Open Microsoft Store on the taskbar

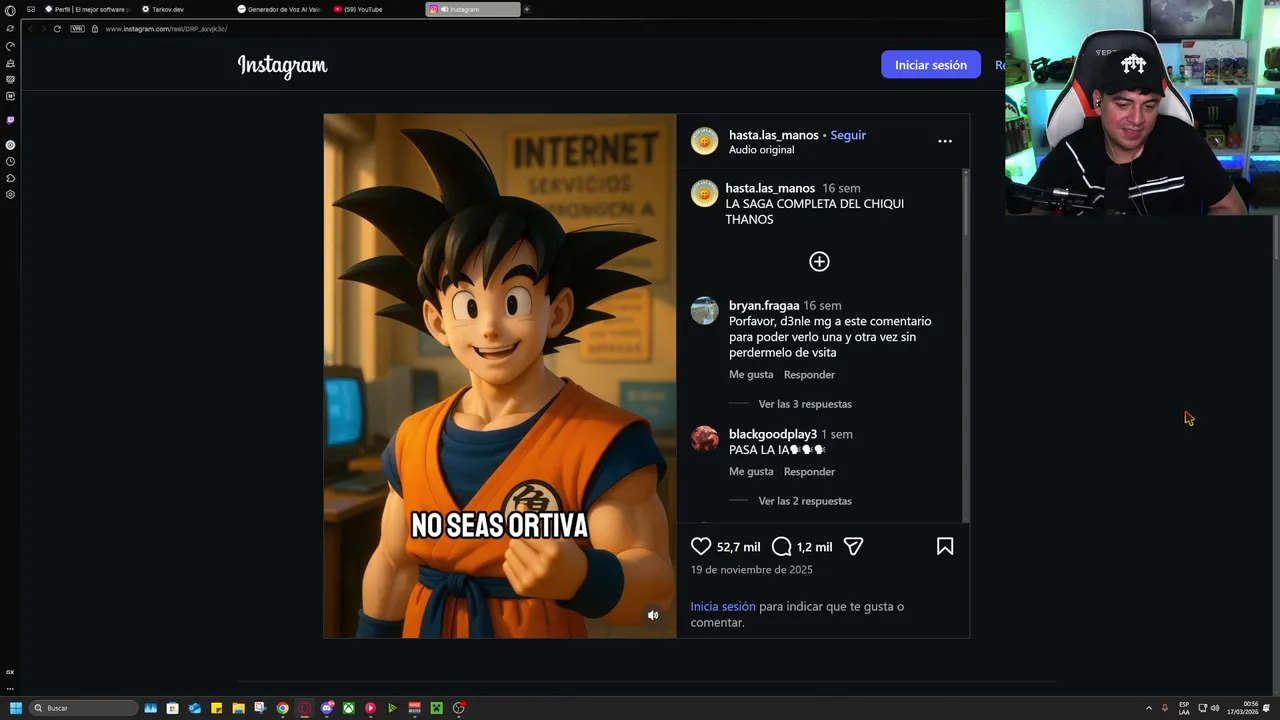[x=173, y=708]
